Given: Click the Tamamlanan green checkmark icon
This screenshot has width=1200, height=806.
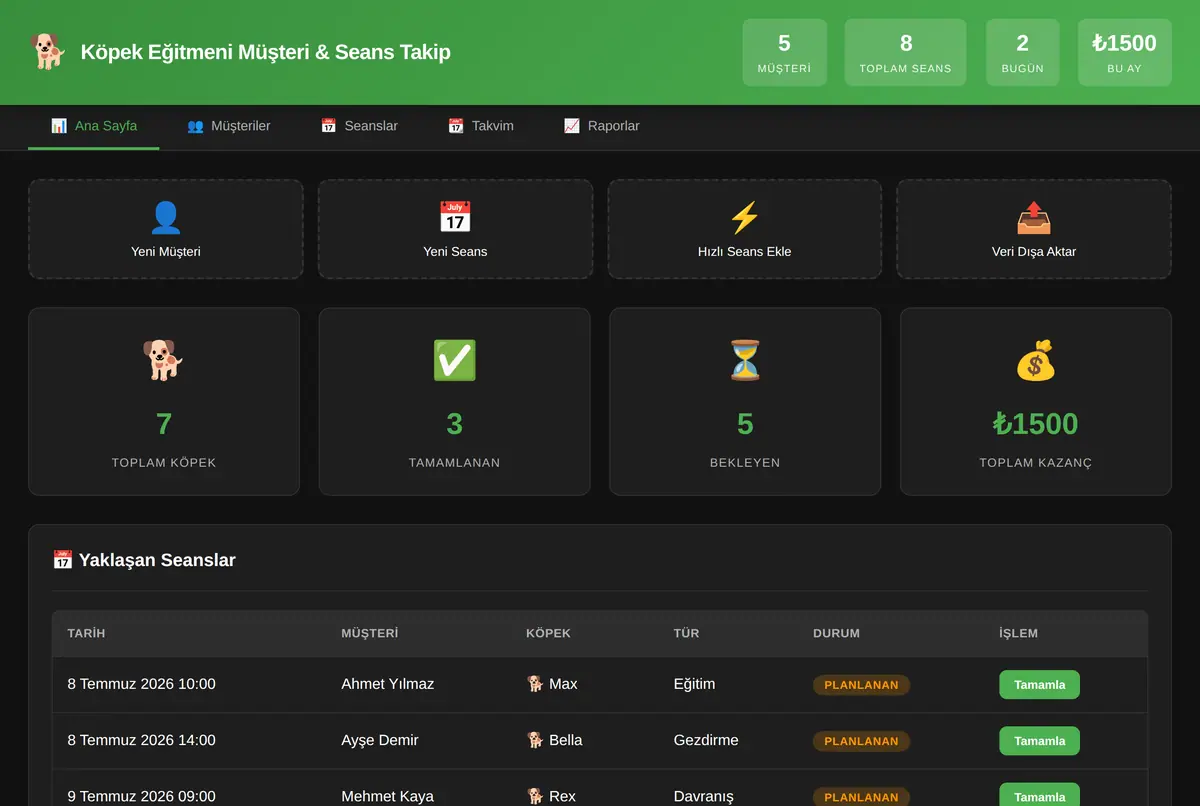Looking at the screenshot, I should tap(455, 360).
